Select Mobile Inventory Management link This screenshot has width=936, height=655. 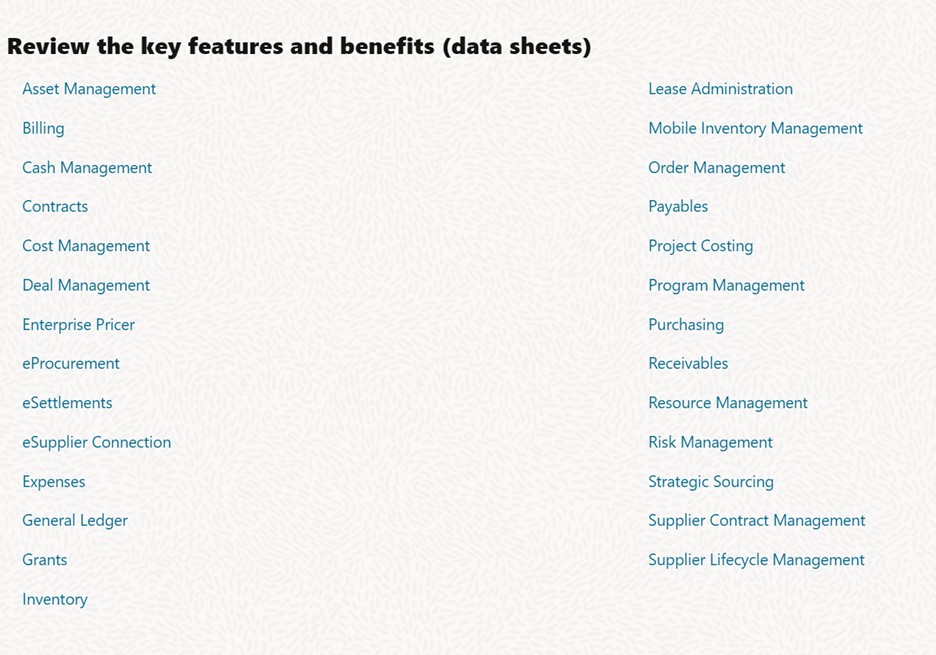755,128
